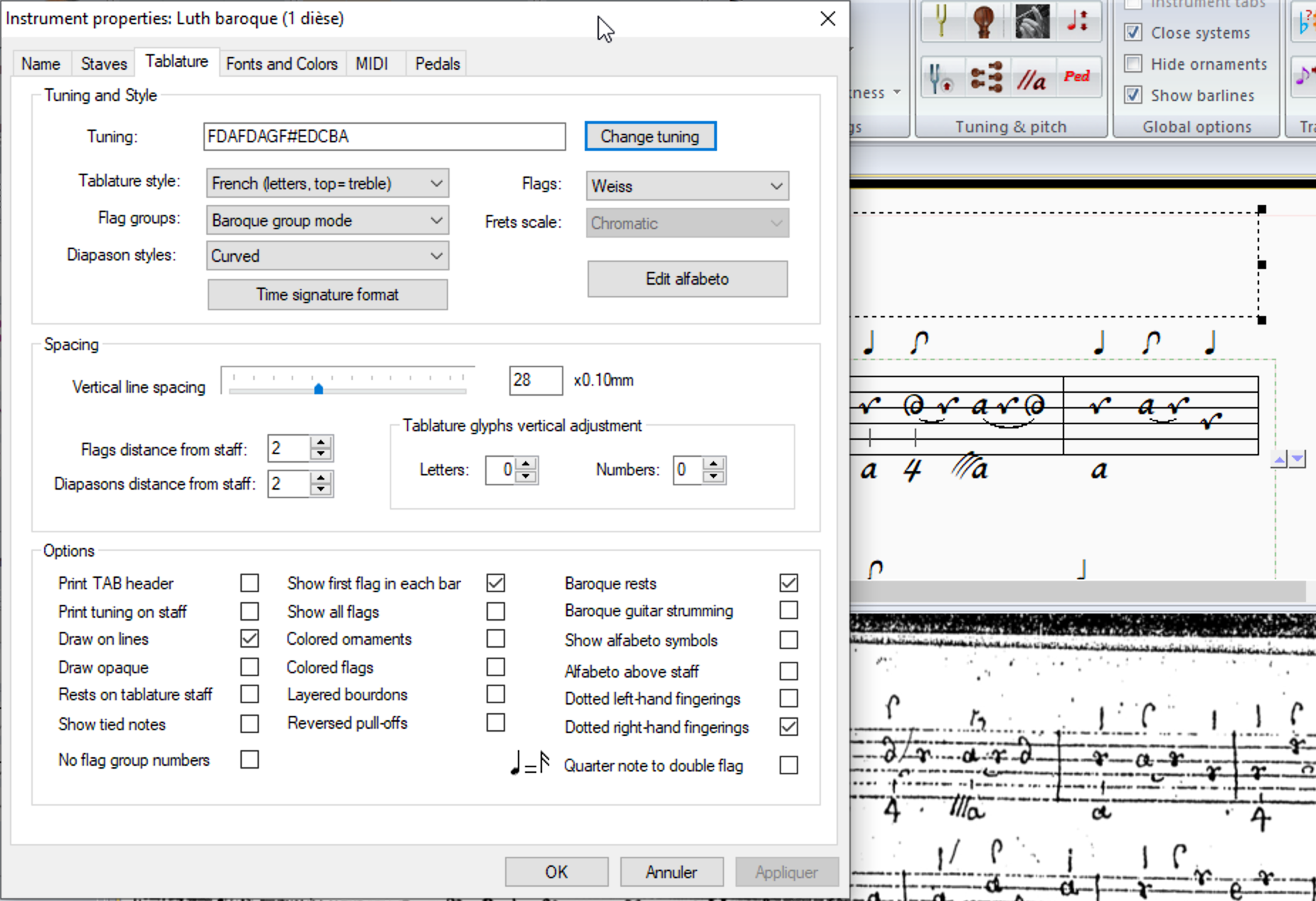
Task: Toggle the Hide ornaments checkbox
Action: pos(1133,64)
